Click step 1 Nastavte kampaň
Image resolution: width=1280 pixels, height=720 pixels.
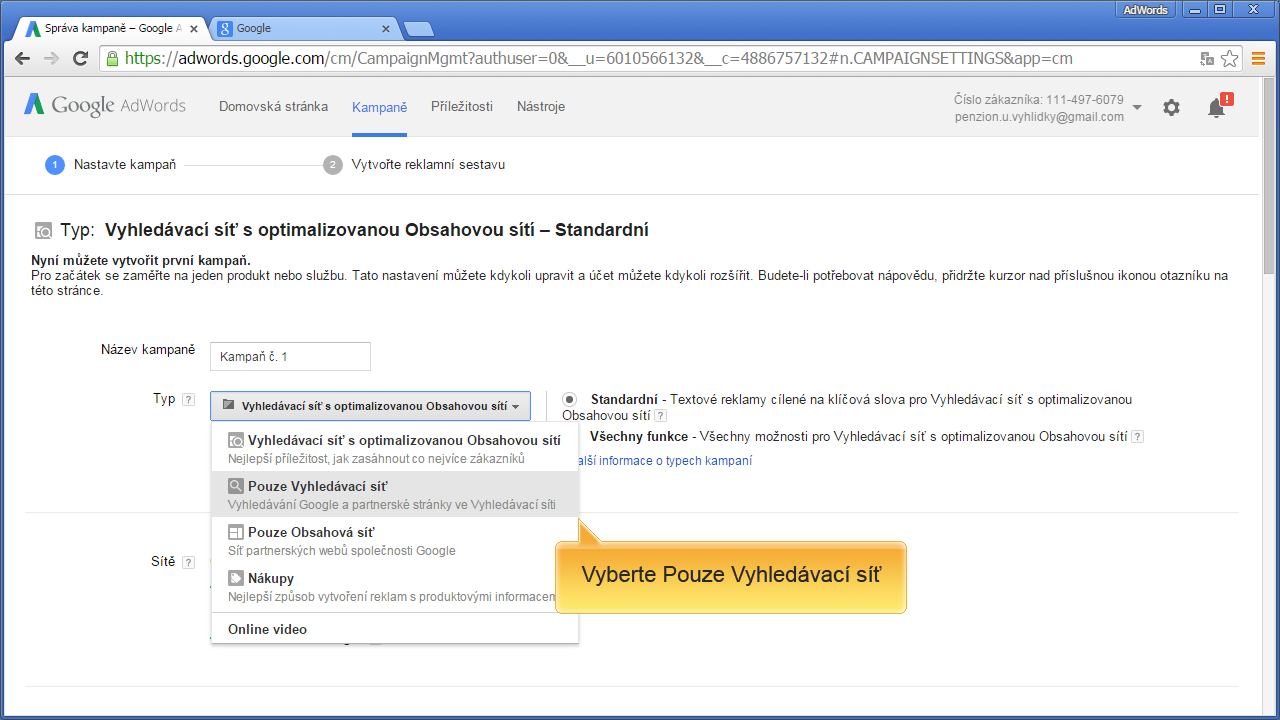pos(110,164)
